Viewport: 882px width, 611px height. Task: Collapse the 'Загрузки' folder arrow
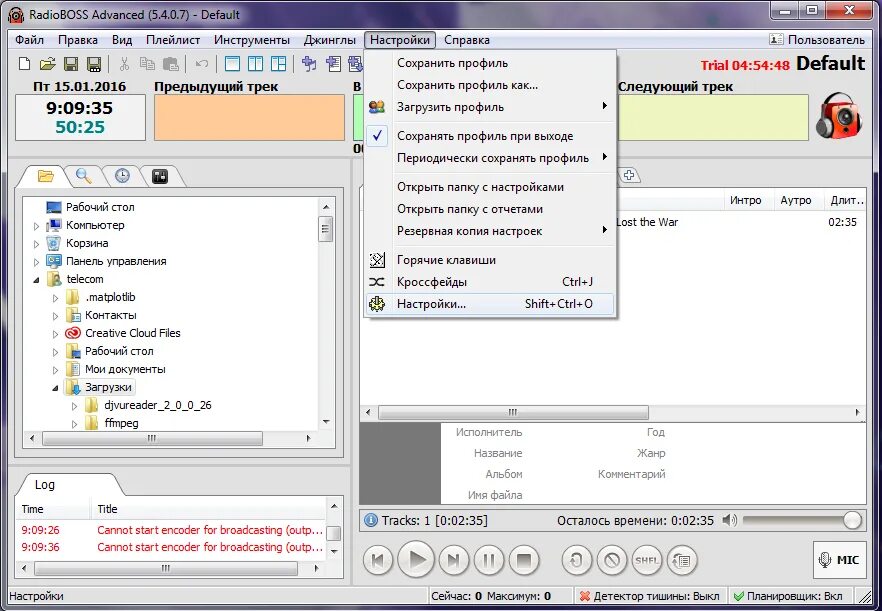tap(55, 388)
